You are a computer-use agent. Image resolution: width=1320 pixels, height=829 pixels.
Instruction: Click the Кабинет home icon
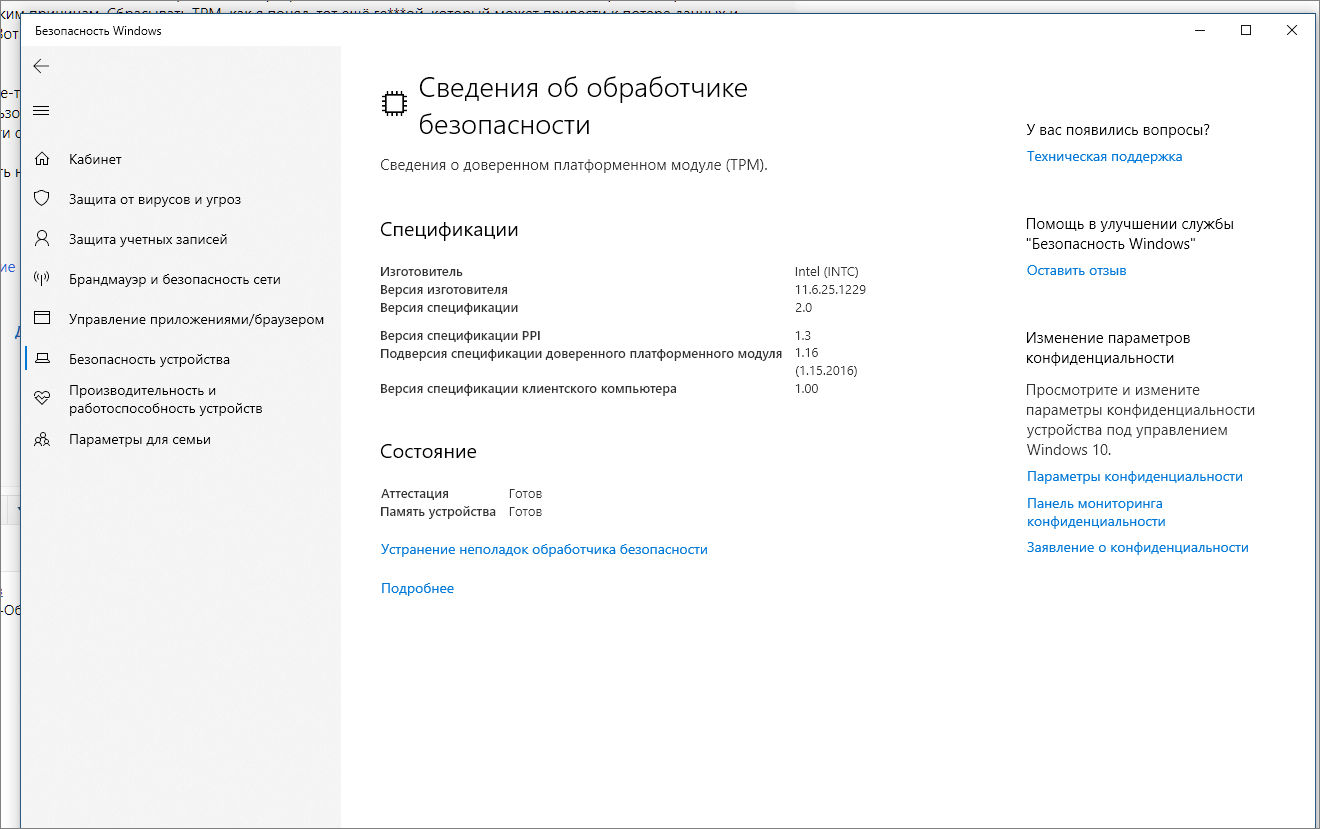[42, 159]
